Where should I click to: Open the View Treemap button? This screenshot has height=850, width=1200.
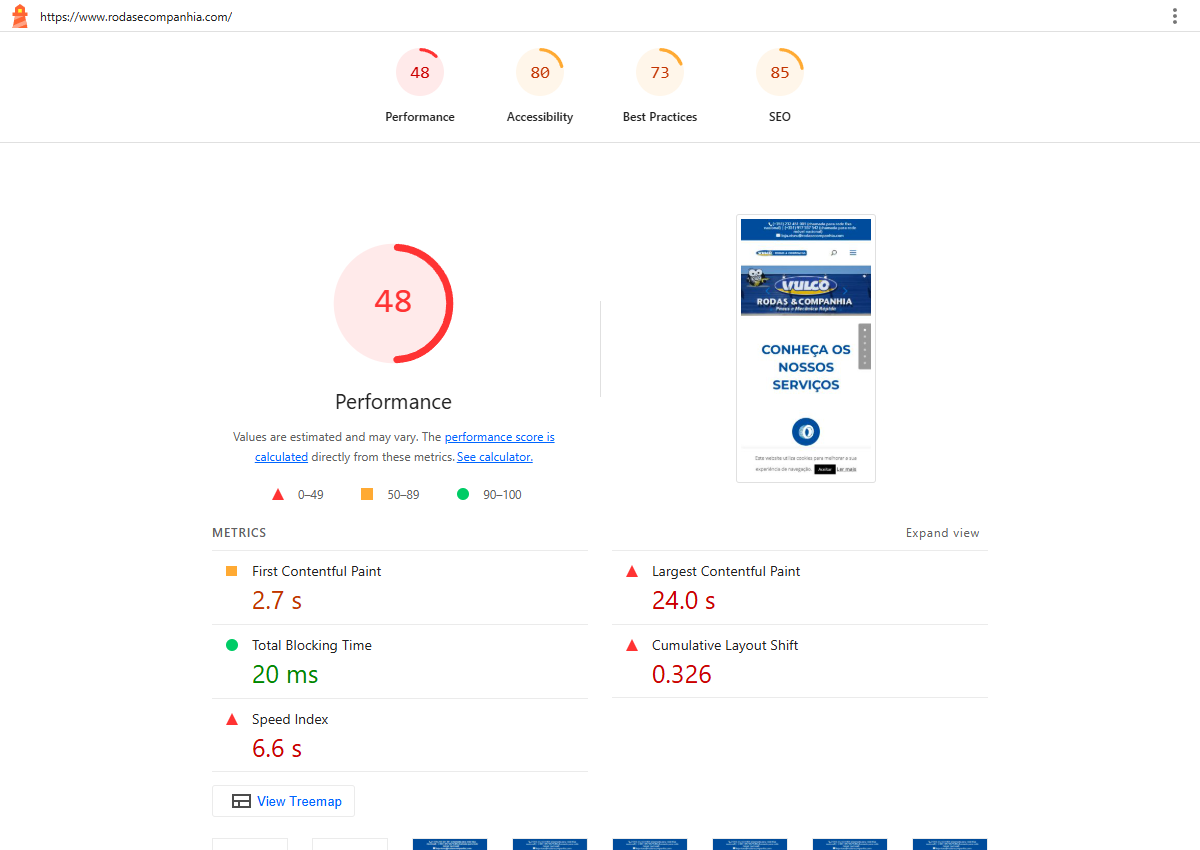tap(283, 801)
